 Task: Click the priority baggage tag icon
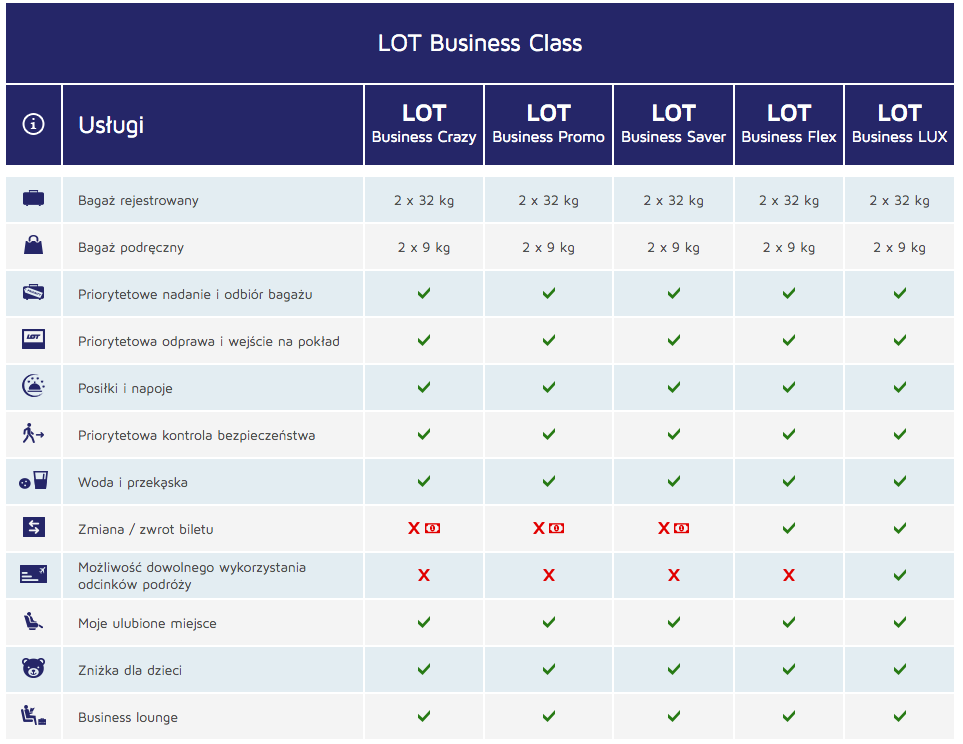click(x=33, y=292)
